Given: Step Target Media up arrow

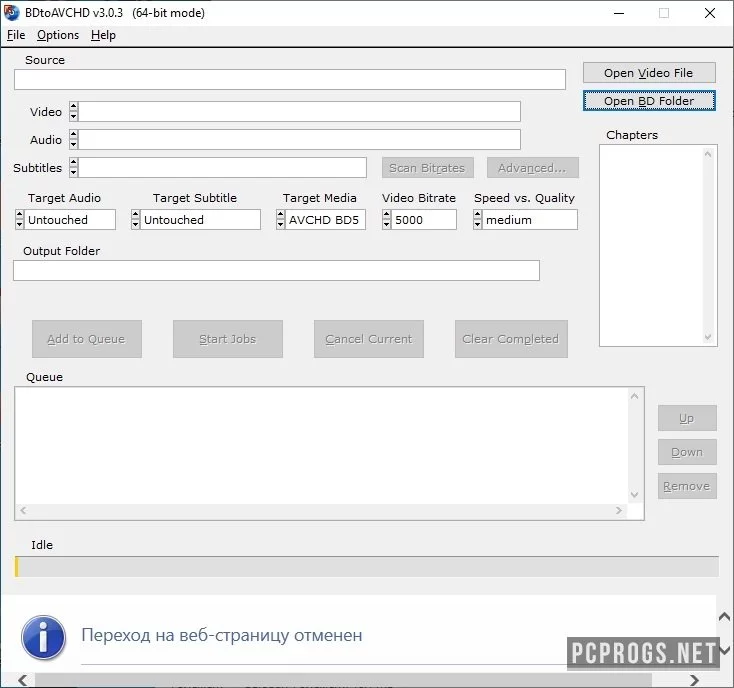Looking at the screenshot, I should pyautogui.click(x=280, y=215).
